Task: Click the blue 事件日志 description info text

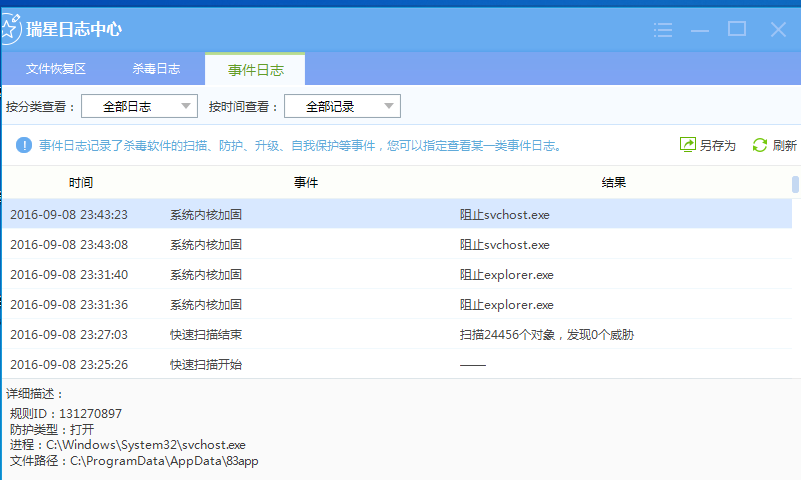Action: 300,146
